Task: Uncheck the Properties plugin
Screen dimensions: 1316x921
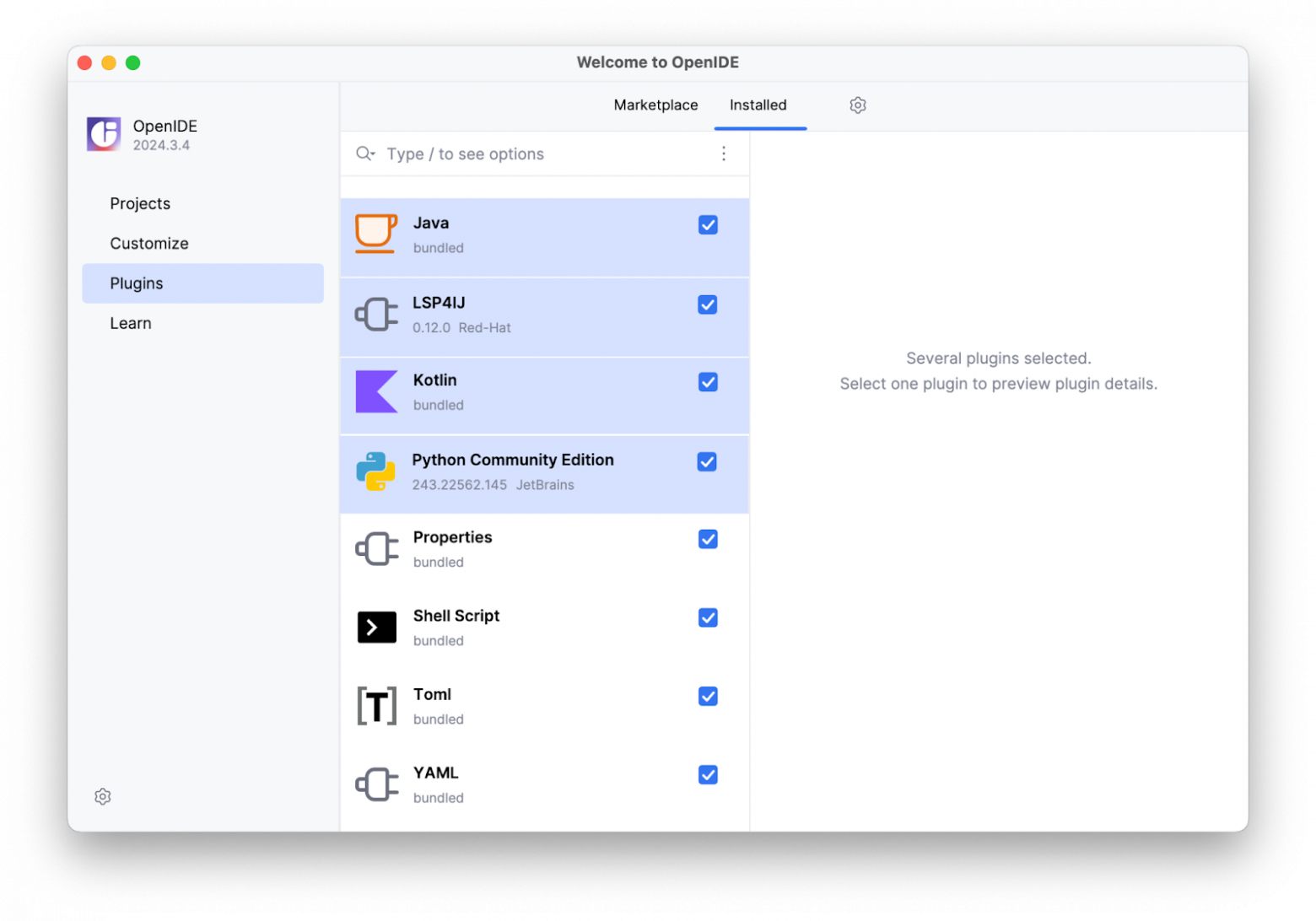Action: 708,539
